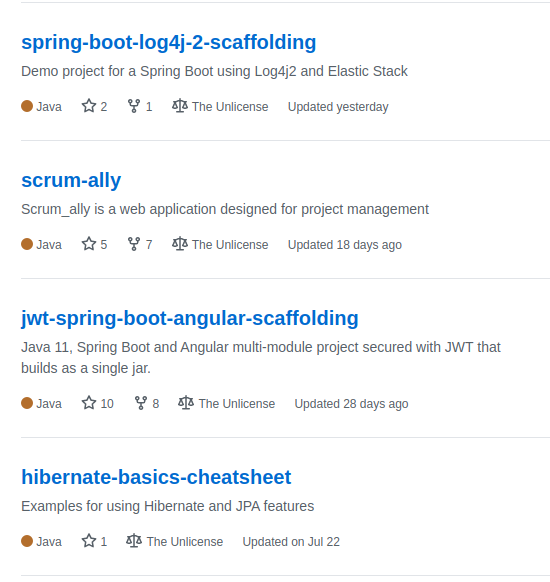
Task: Open the scrum-ally repository link
Action: click(71, 180)
